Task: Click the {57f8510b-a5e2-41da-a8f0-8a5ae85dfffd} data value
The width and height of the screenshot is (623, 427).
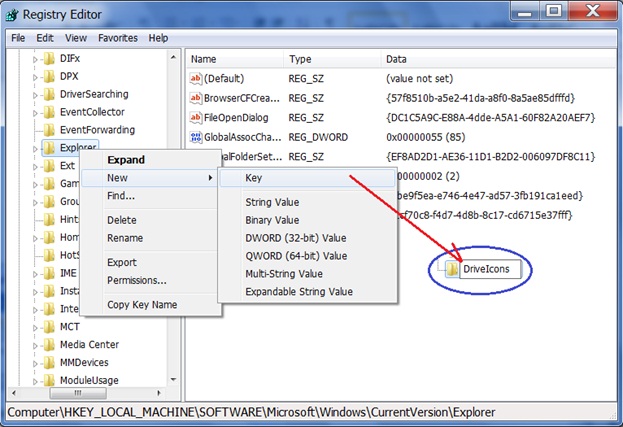Action: 480,98
